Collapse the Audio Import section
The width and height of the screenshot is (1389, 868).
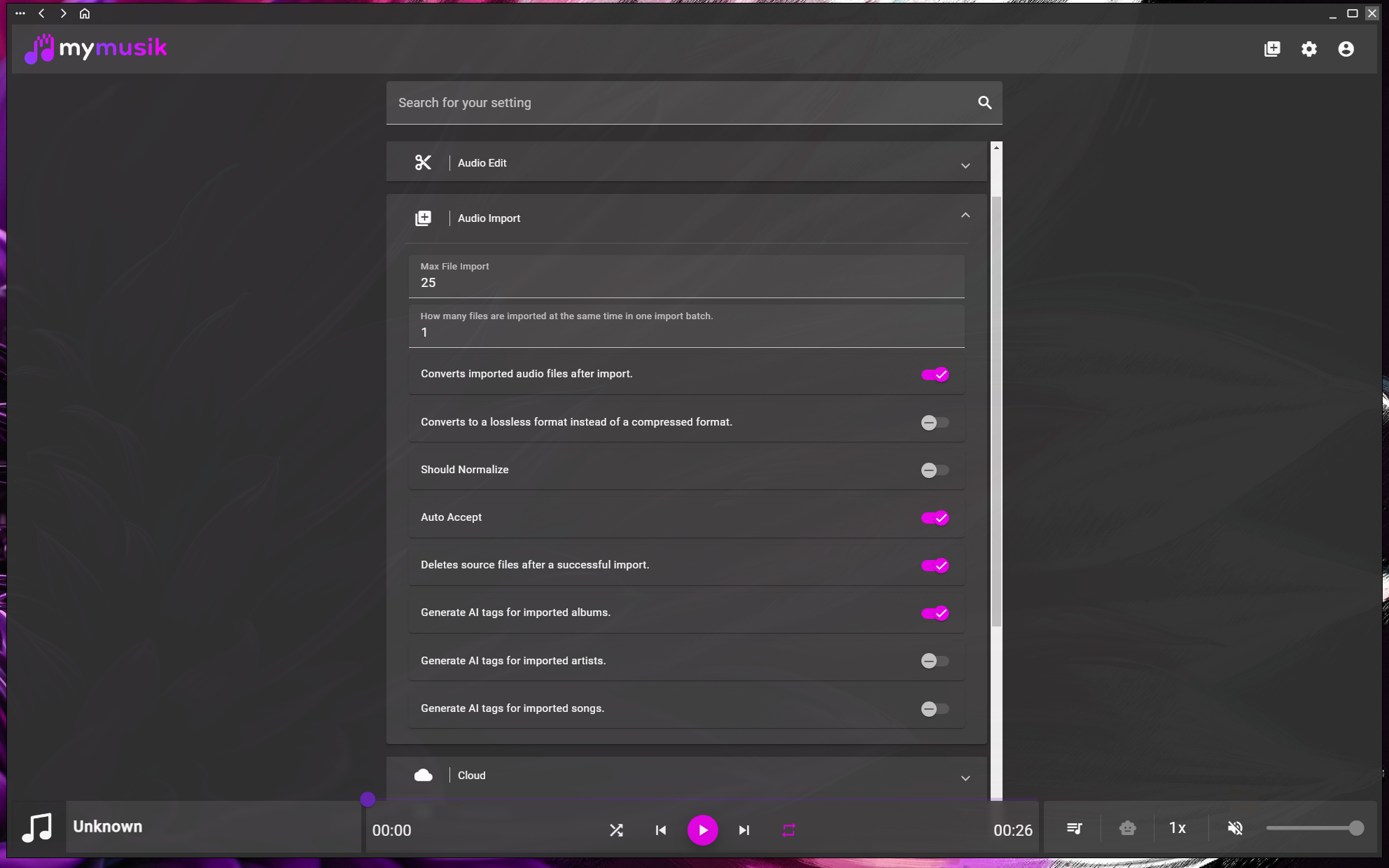pyautogui.click(x=686, y=218)
